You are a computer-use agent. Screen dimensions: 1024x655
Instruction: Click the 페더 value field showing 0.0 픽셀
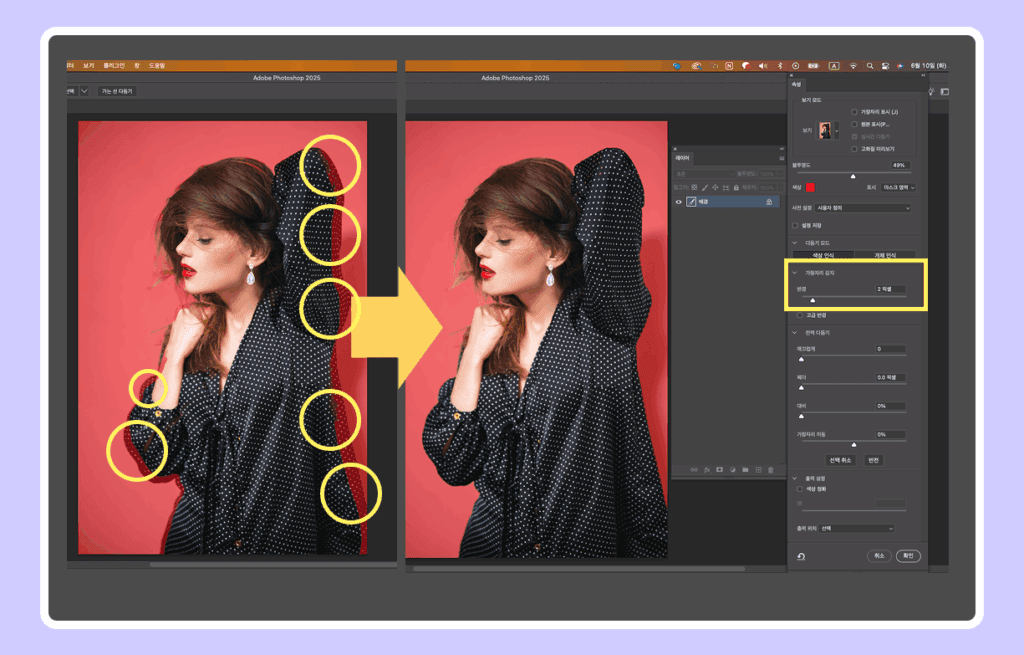point(890,377)
